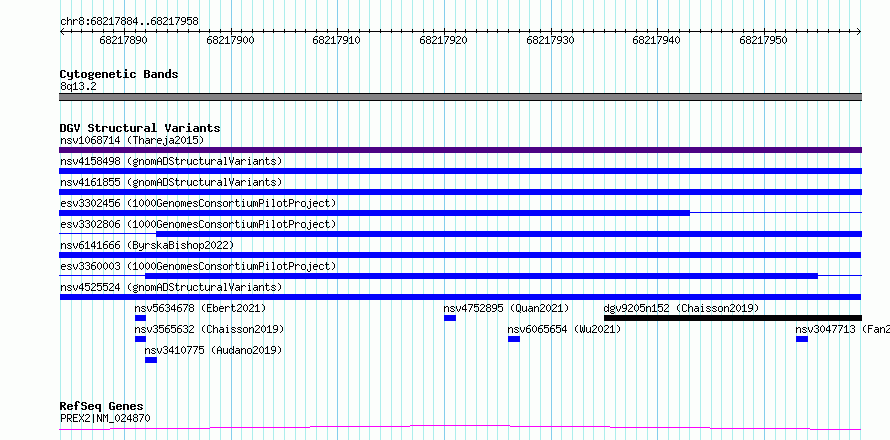Click the ruler's left arrowhead
Viewport: 890px width, 440px height.
tap(62, 32)
